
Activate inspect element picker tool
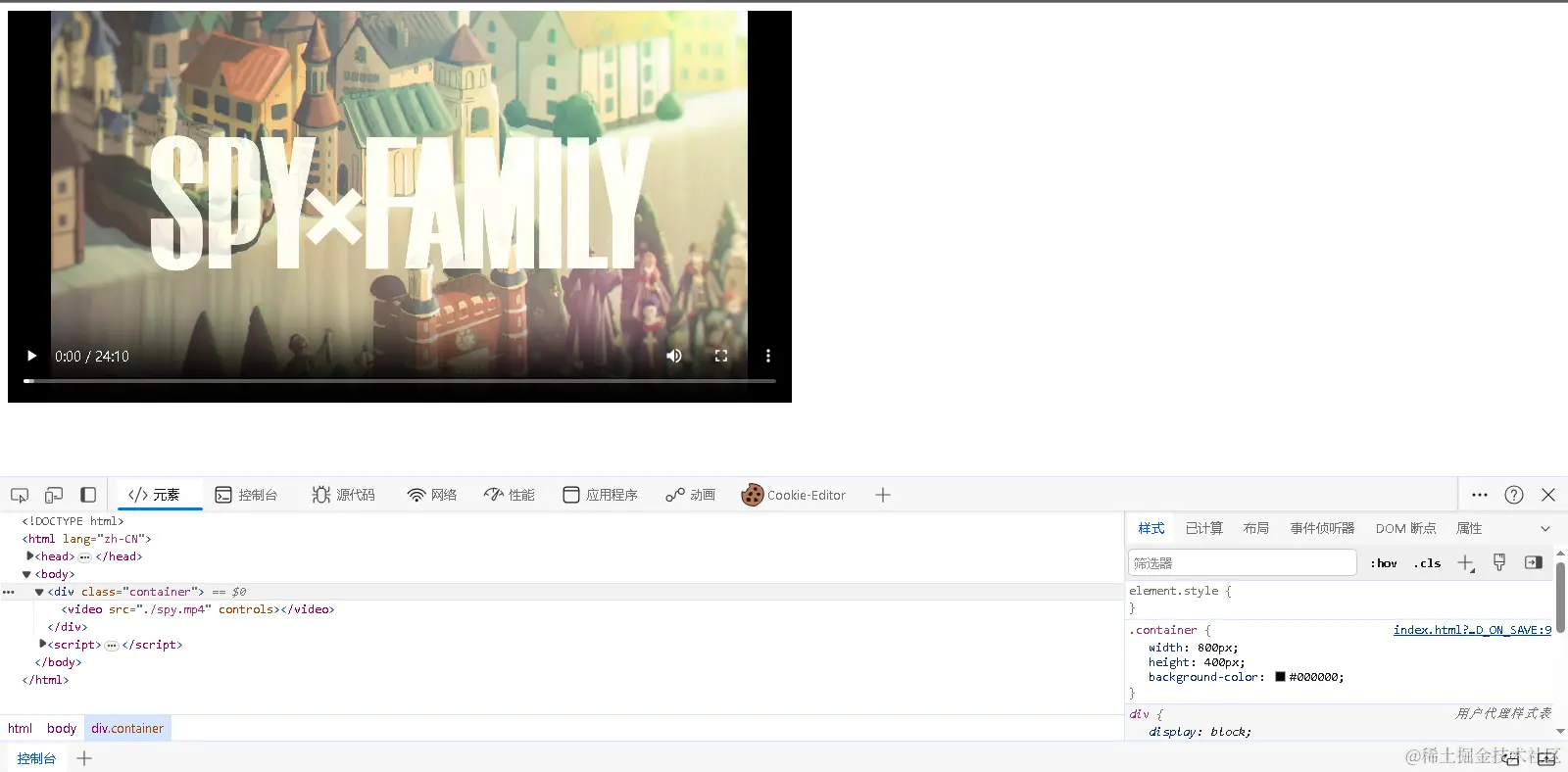tap(20, 495)
